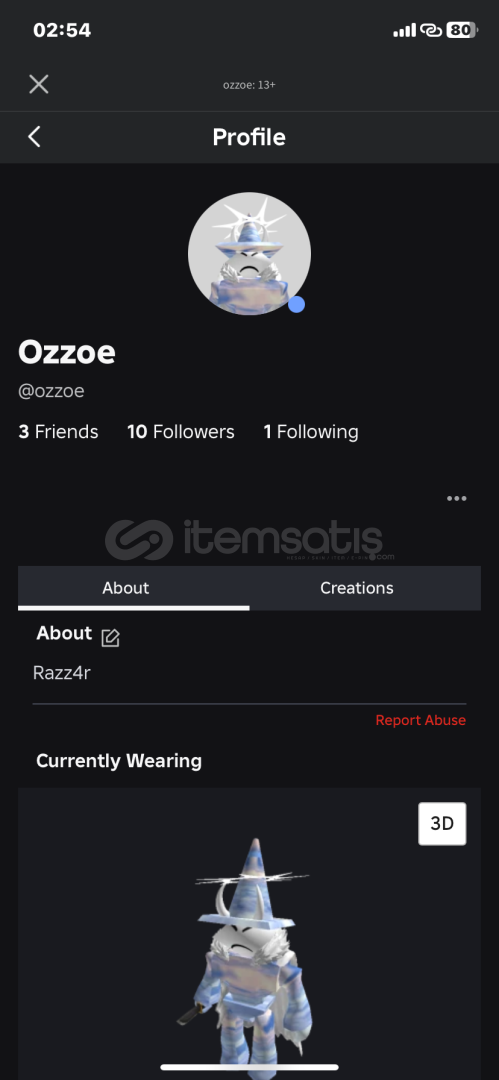Edit the About section with pencil icon
499x1080 pixels.
110,638
